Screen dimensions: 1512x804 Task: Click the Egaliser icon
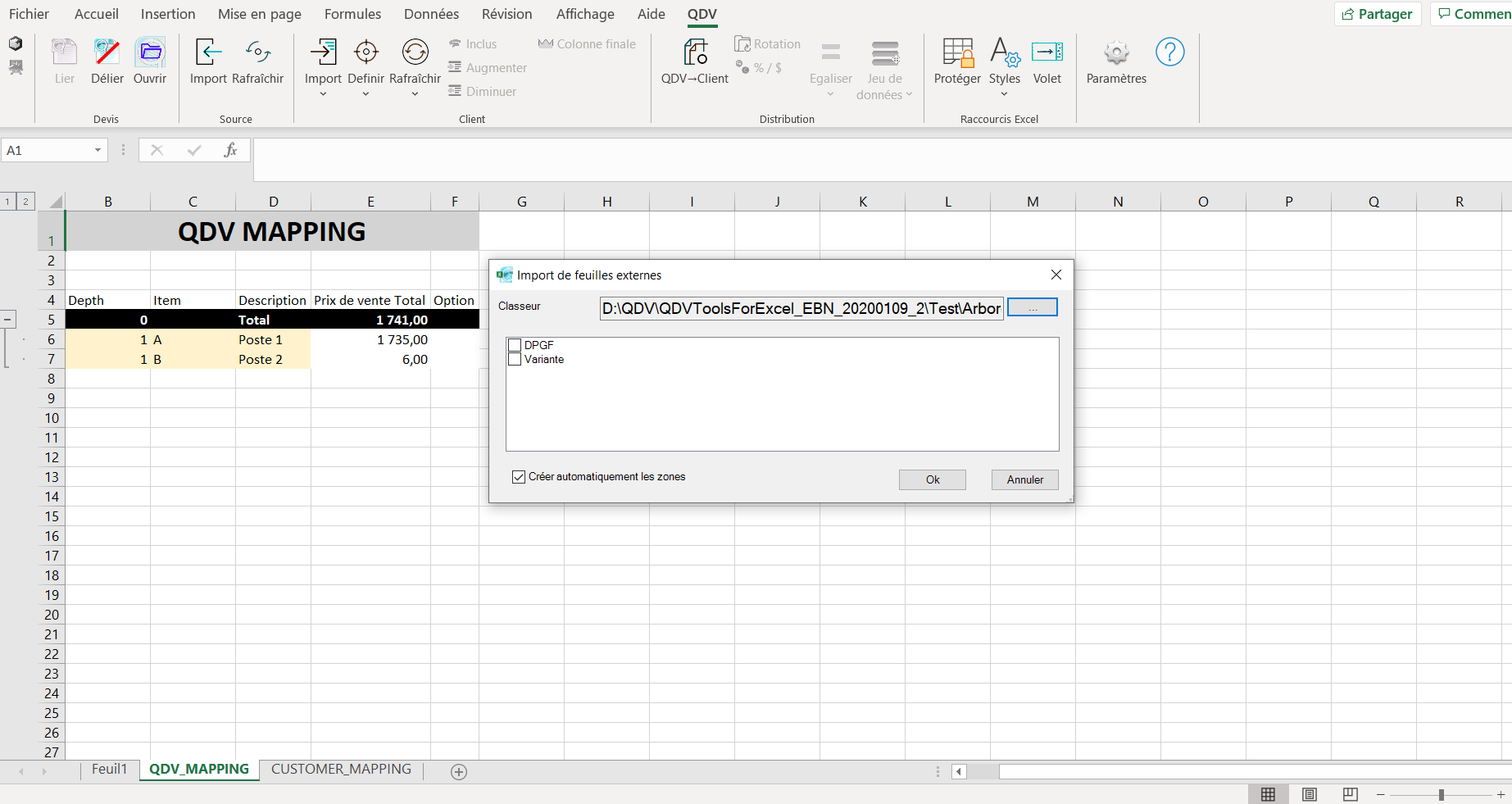click(x=831, y=52)
